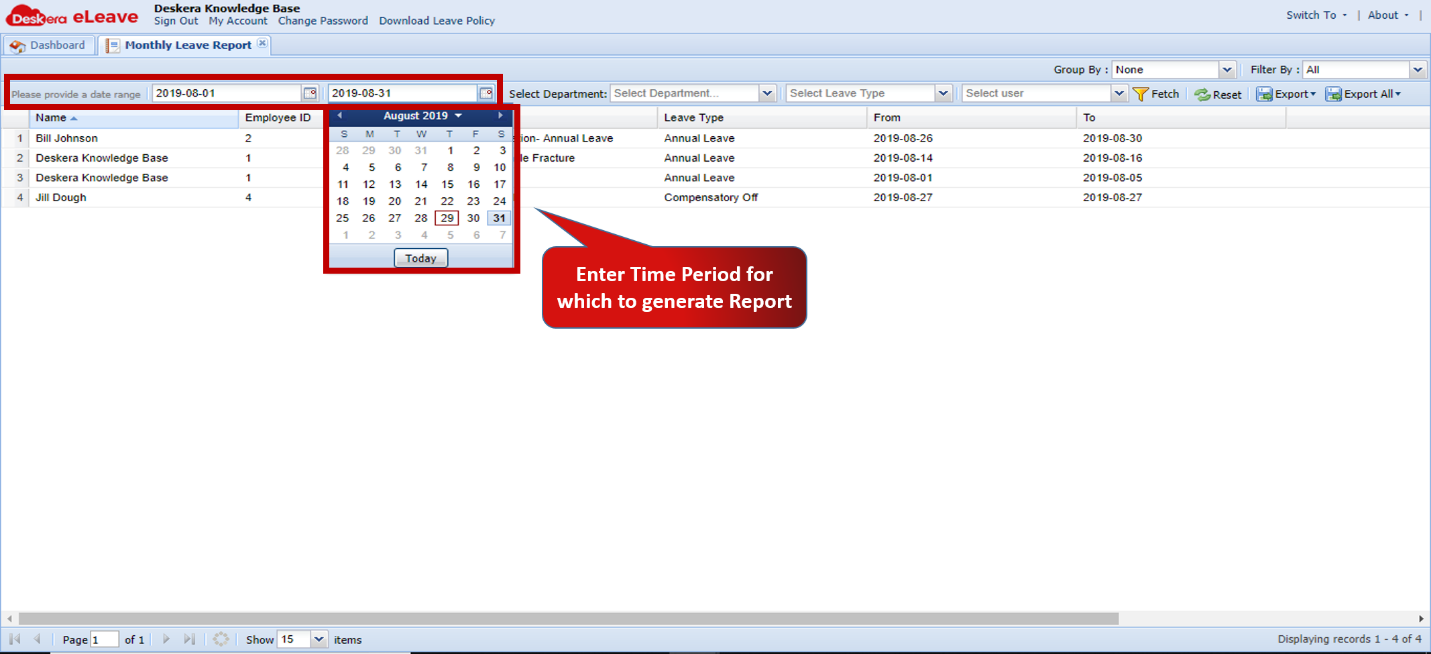Image resolution: width=1431 pixels, height=654 pixels.
Task: Click the Change Password link
Action: 323,21
